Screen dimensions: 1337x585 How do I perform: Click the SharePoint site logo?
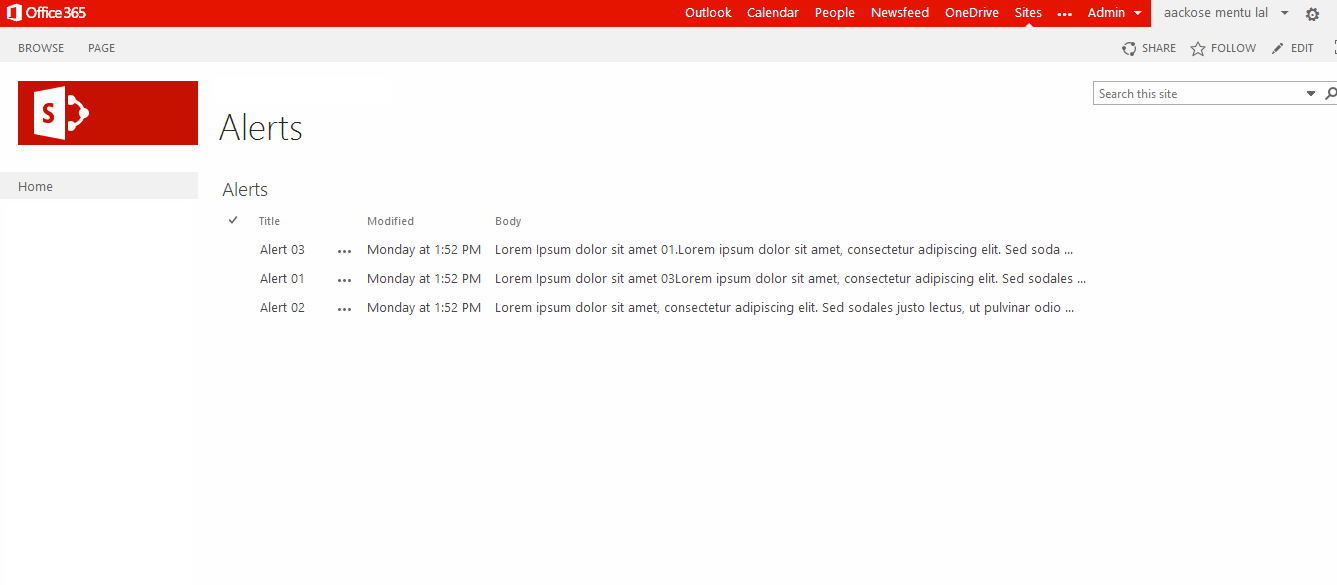coord(108,113)
